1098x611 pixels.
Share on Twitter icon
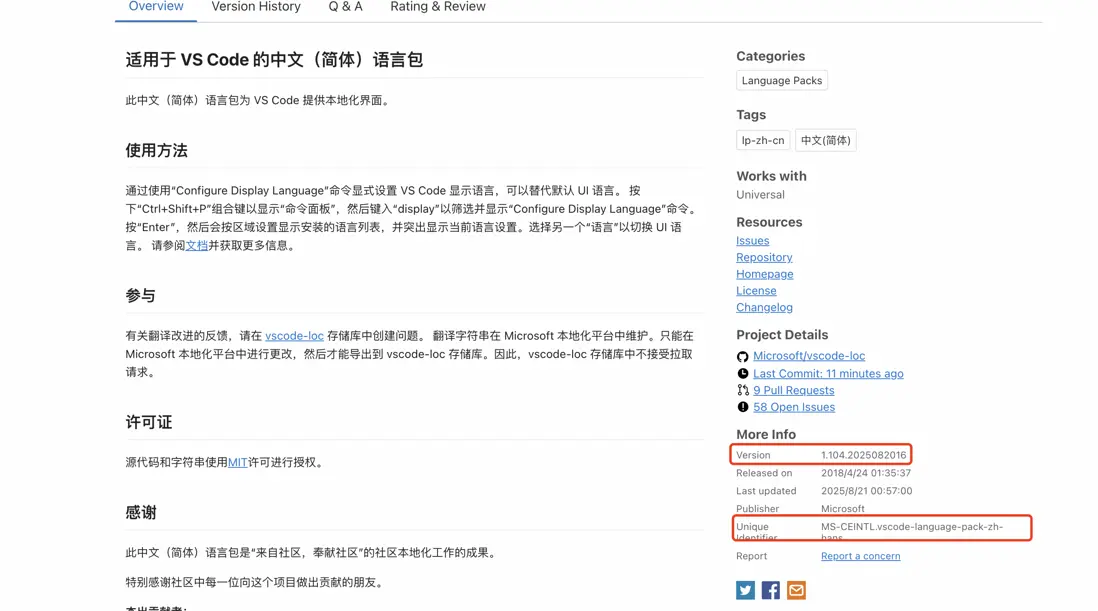pos(745,590)
